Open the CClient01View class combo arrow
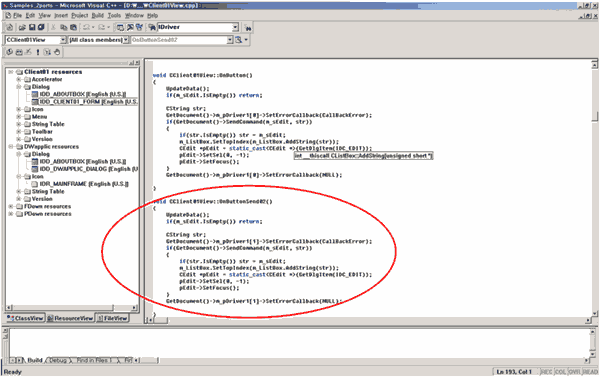The image size is (600, 377). click(63, 40)
